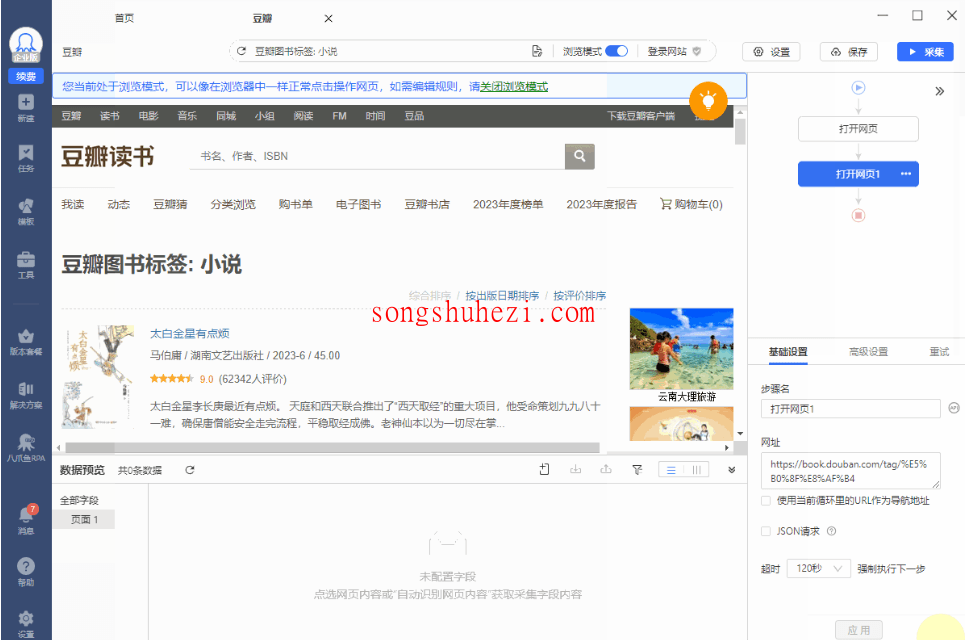Switch to the 首页 tab
Screen dimensions: 965x640
click(124, 18)
